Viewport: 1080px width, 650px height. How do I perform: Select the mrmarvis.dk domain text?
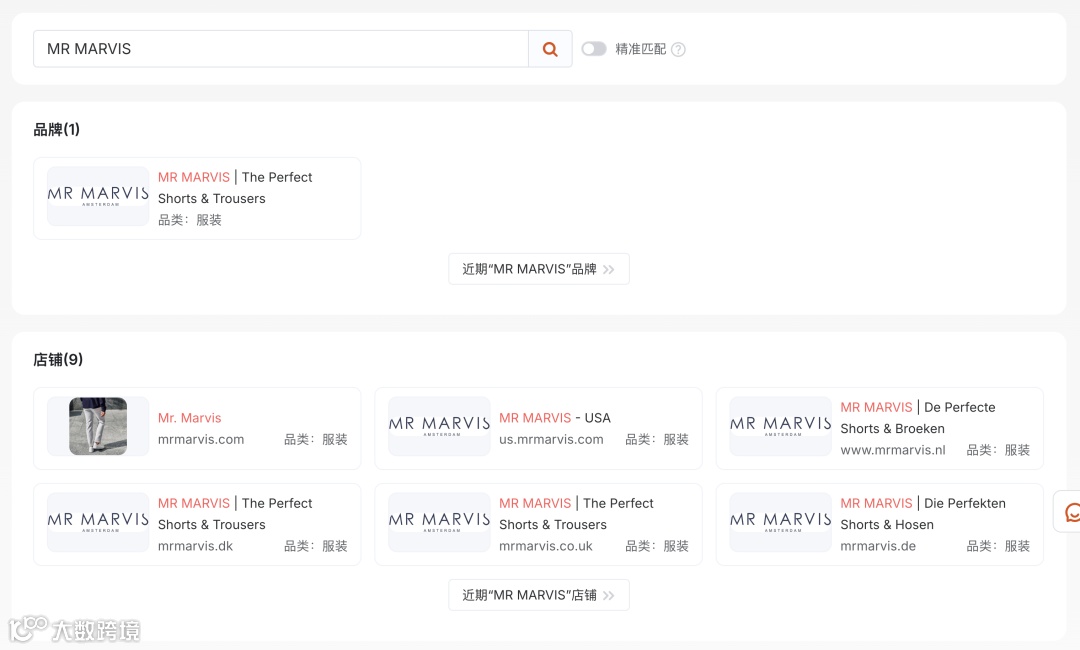[x=195, y=546]
